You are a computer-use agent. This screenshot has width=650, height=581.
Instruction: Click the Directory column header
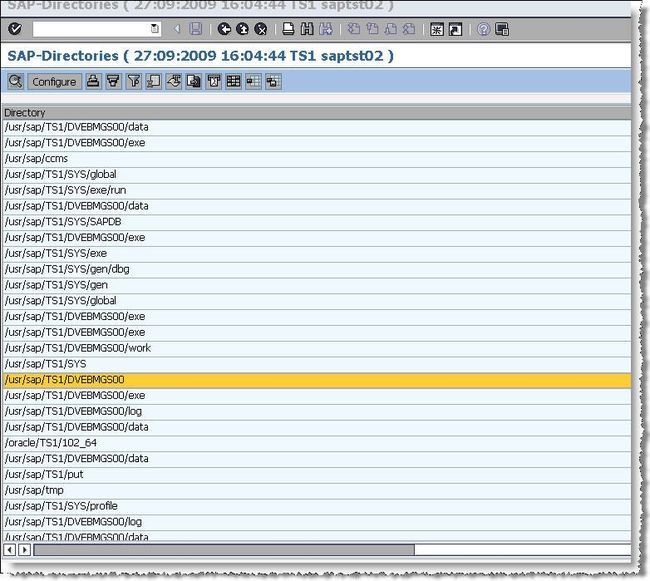click(317, 113)
